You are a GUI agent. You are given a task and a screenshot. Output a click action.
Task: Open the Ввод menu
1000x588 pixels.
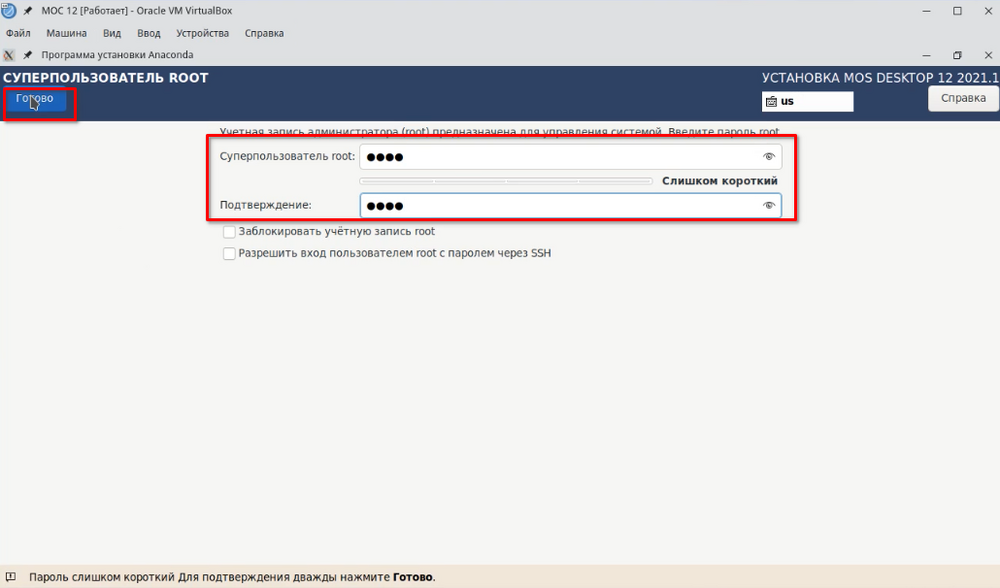(148, 33)
